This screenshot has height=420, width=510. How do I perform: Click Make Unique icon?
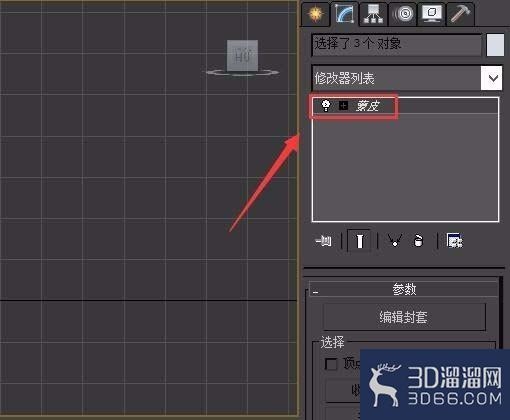[x=395, y=240]
